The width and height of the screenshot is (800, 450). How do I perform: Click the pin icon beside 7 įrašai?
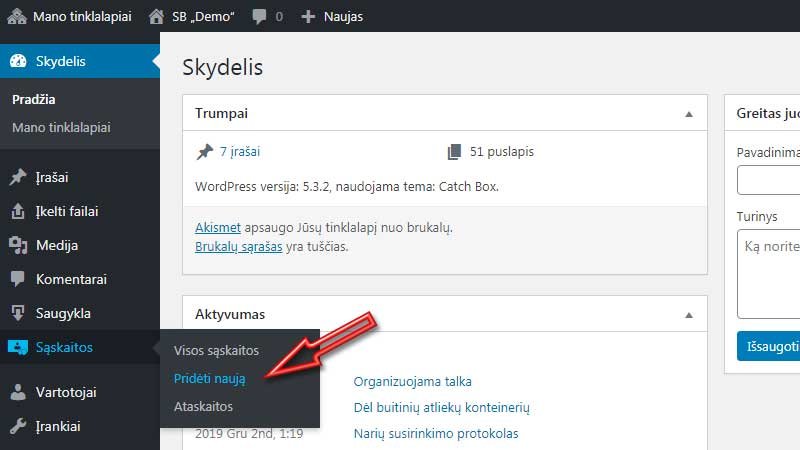coord(205,152)
